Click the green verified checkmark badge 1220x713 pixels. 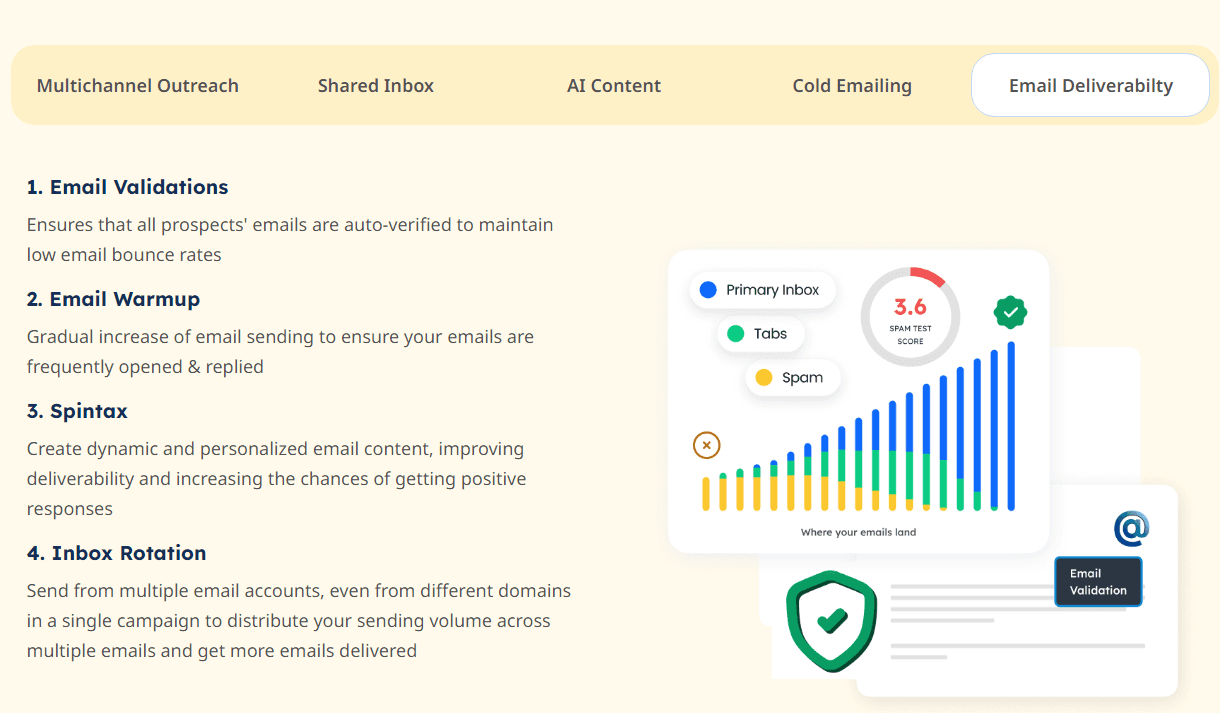pyautogui.click(x=1010, y=312)
